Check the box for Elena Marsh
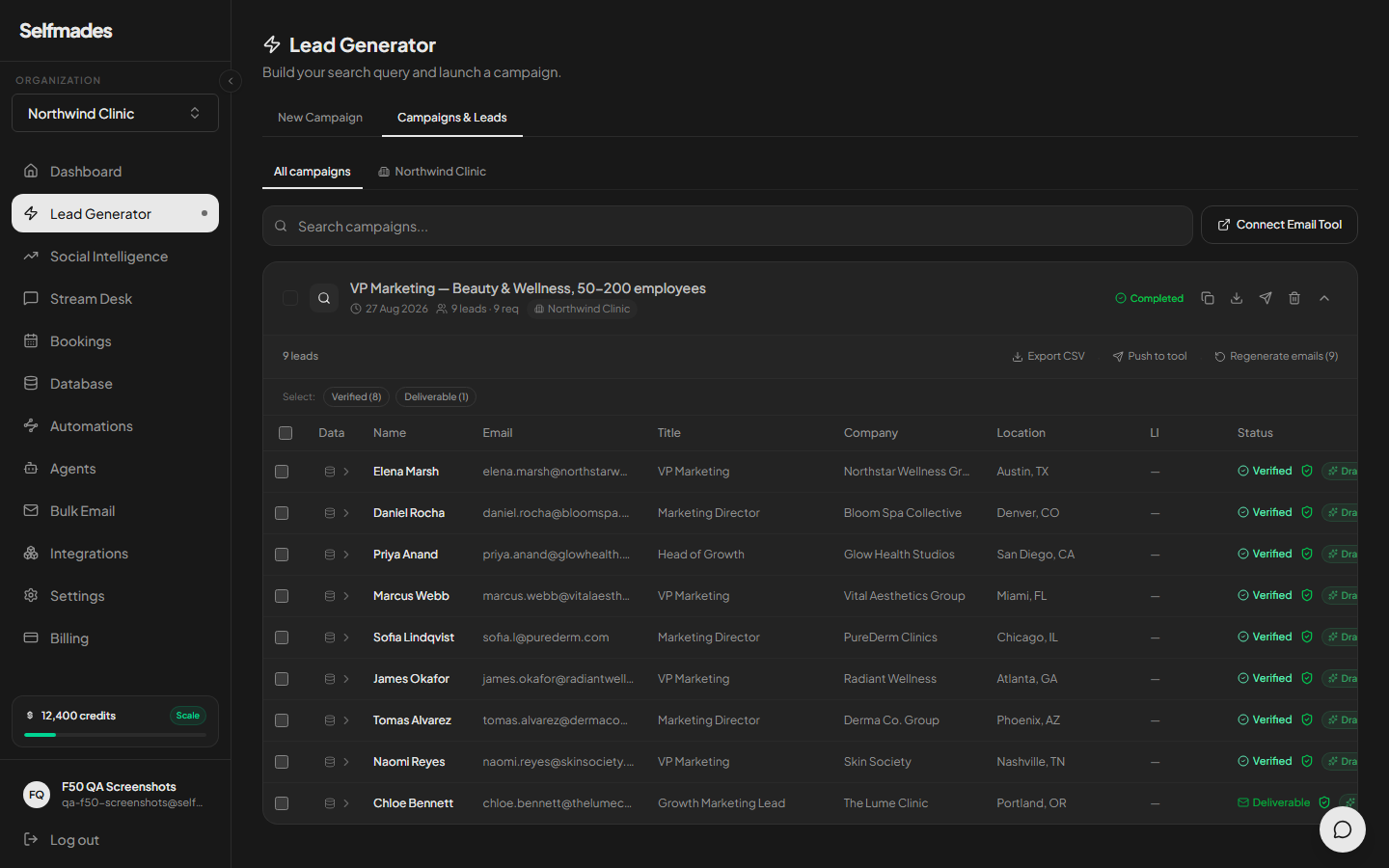 pyautogui.click(x=282, y=472)
